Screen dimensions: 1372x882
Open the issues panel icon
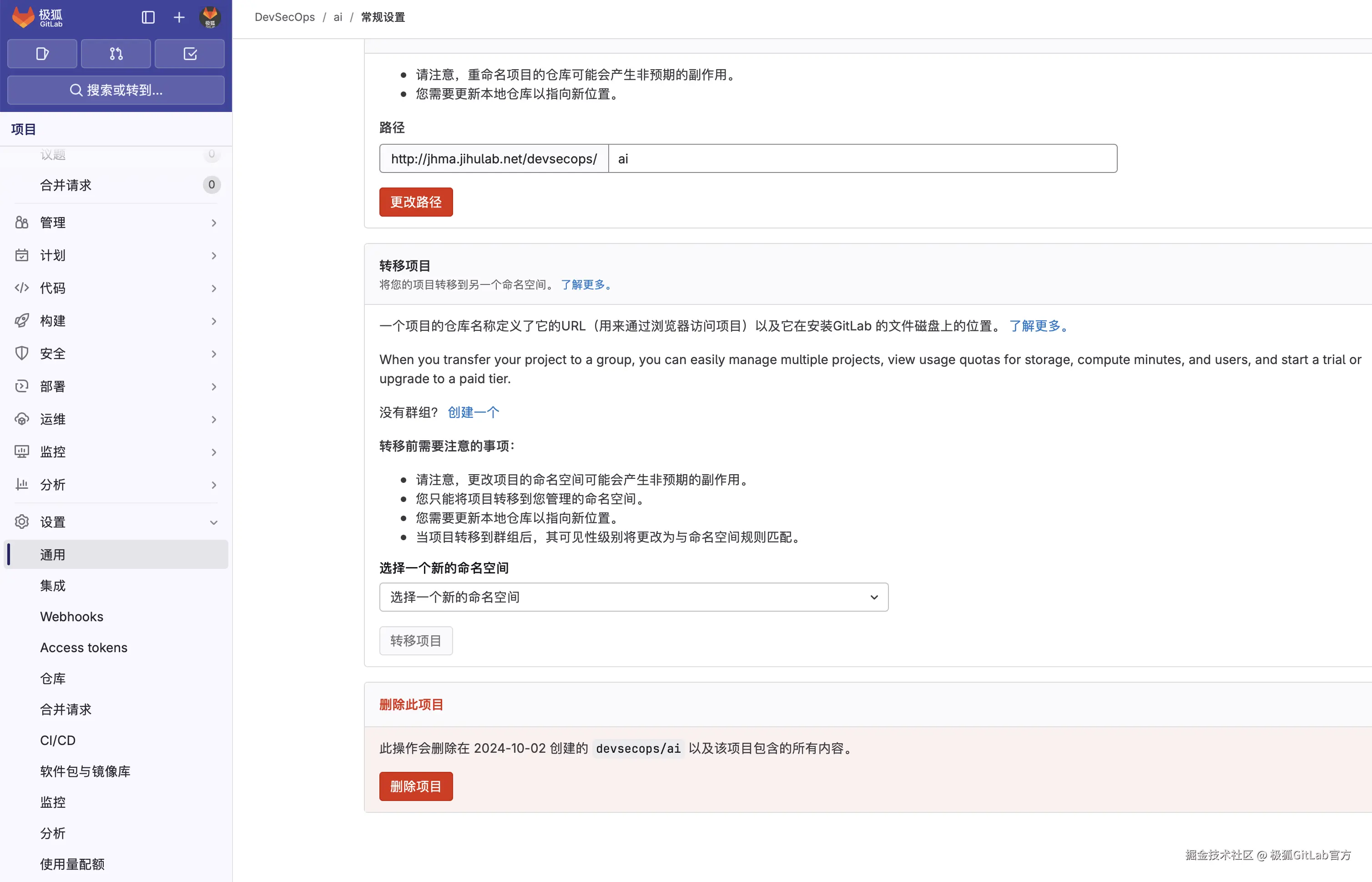tap(42, 53)
